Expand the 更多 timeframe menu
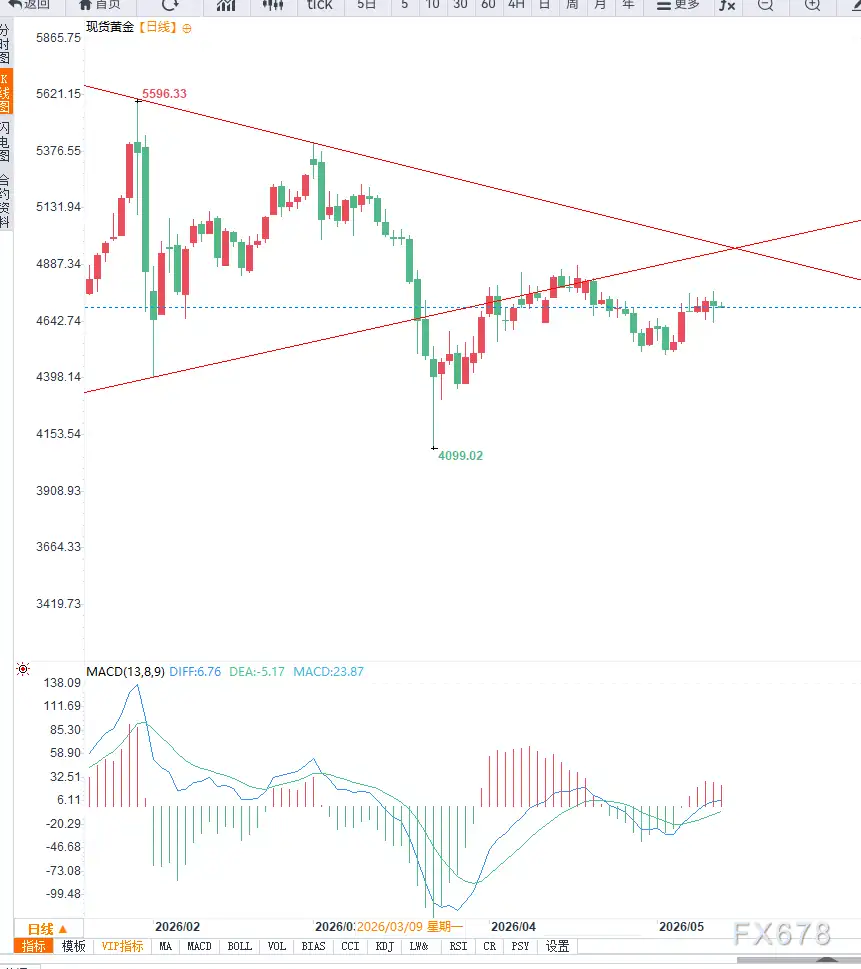This screenshot has height=969, width=861. point(677,5)
